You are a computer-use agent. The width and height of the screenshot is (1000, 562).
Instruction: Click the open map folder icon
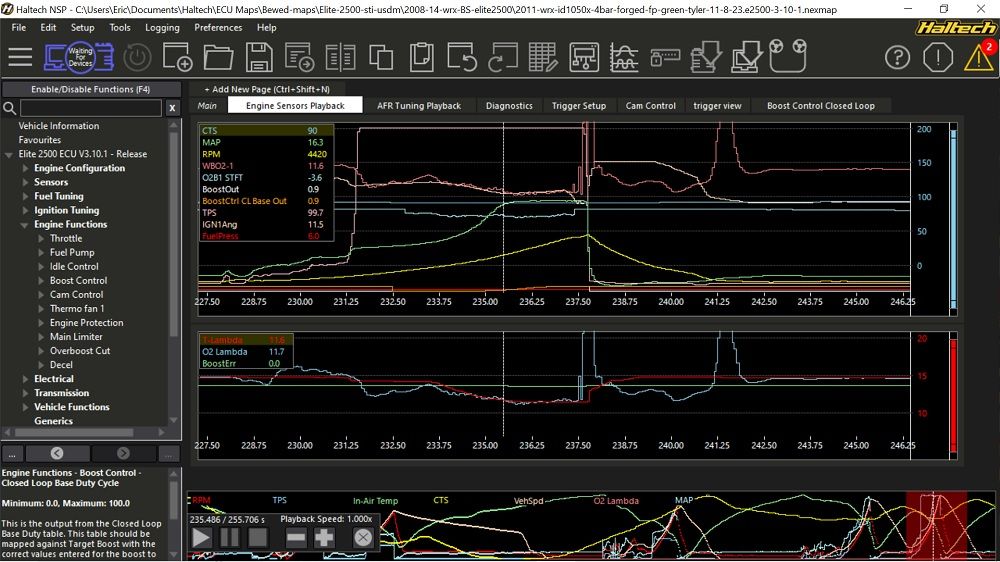[218, 56]
